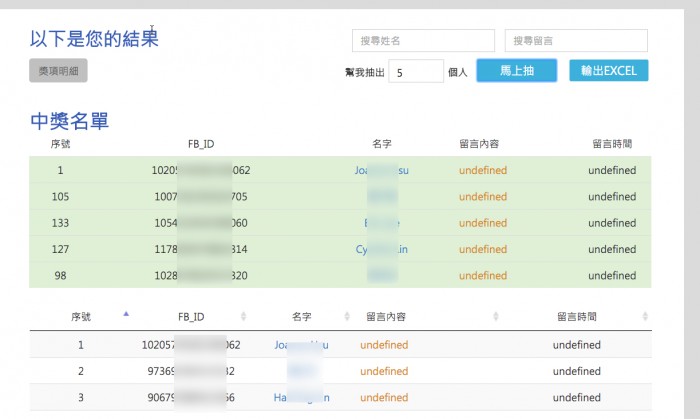Click sort arrows beside lower FB_ID header

[x=244, y=317]
